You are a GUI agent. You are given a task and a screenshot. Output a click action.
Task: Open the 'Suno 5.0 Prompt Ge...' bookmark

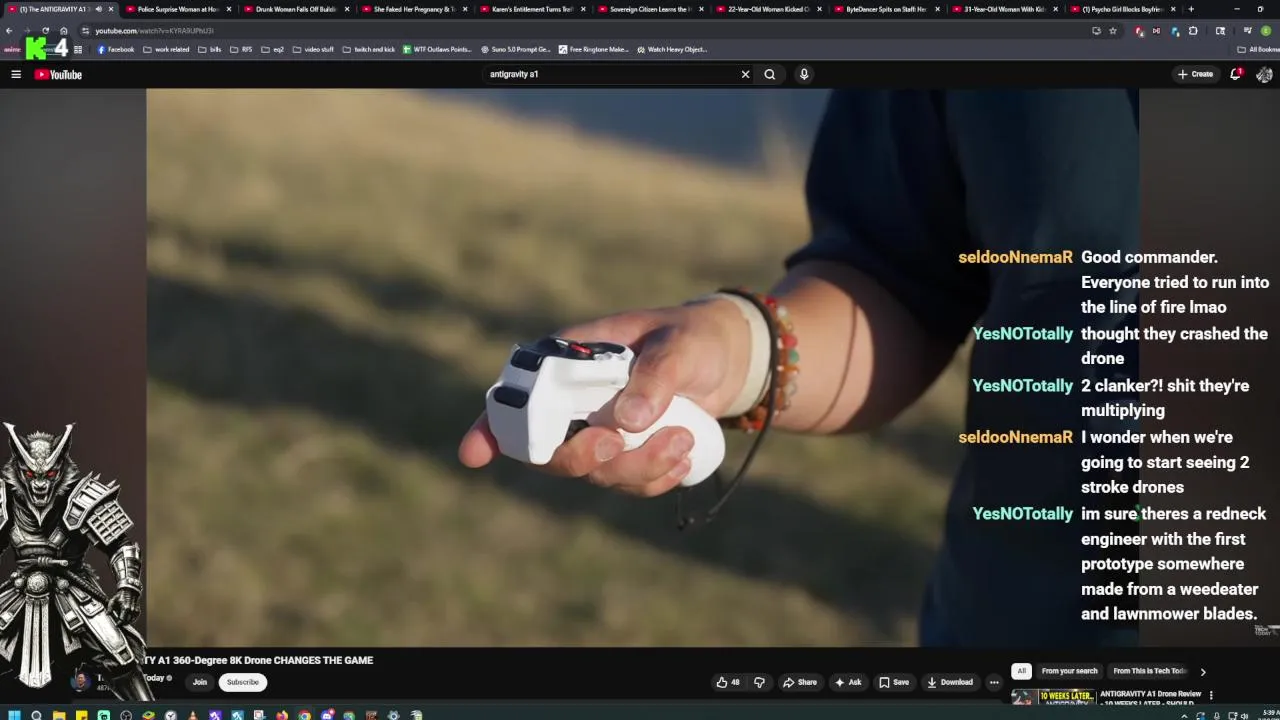tap(516, 49)
